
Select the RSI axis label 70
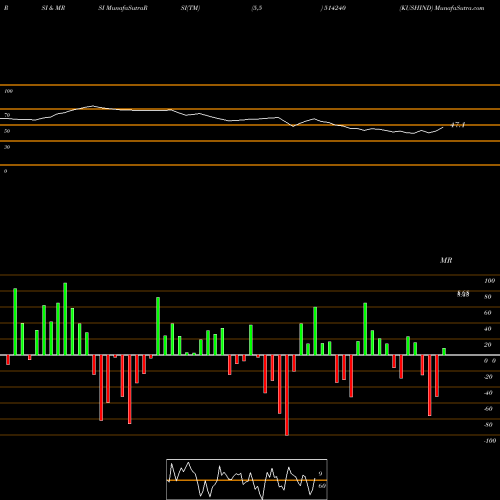pos(7,115)
